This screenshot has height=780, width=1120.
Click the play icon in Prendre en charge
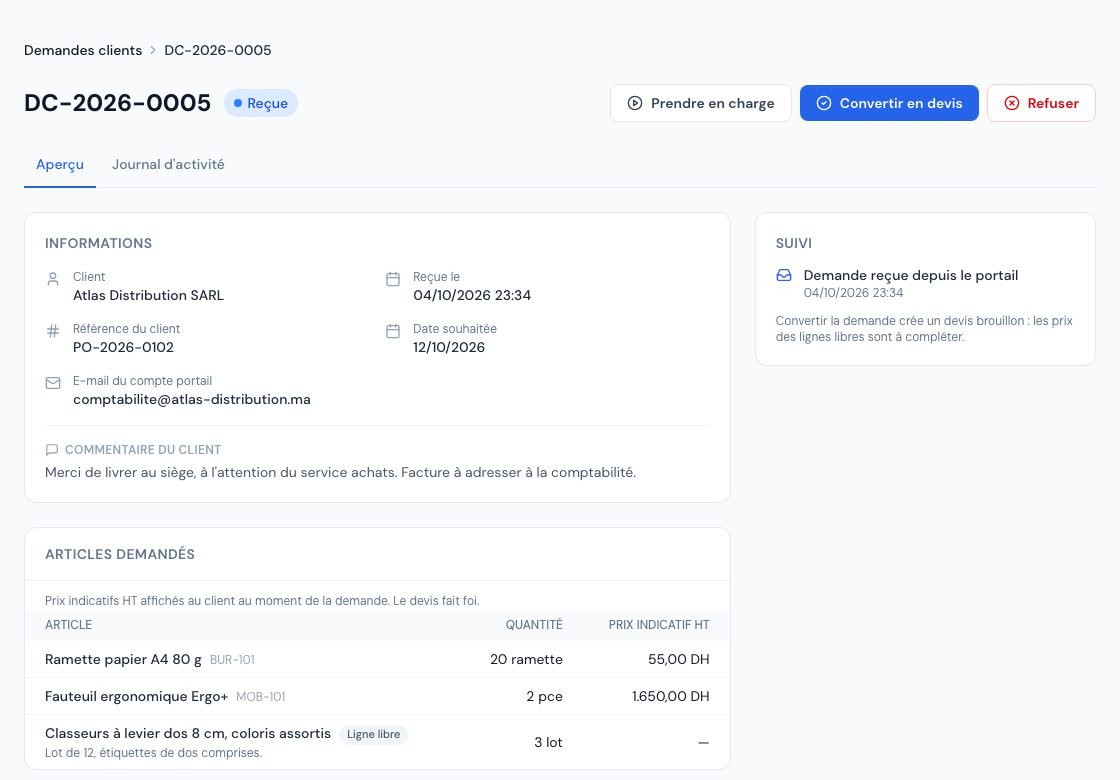[634, 103]
